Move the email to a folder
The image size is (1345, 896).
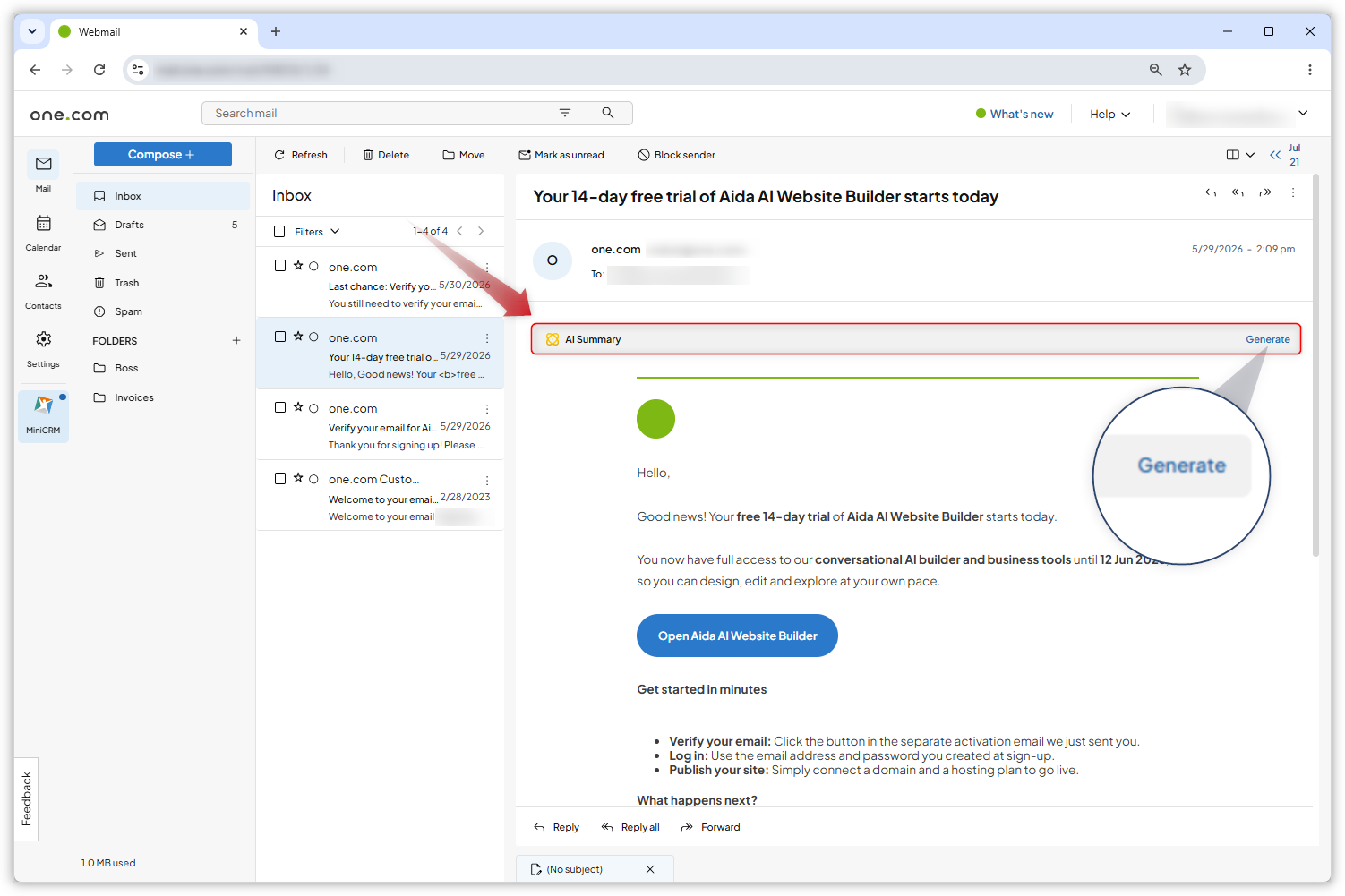[464, 155]
